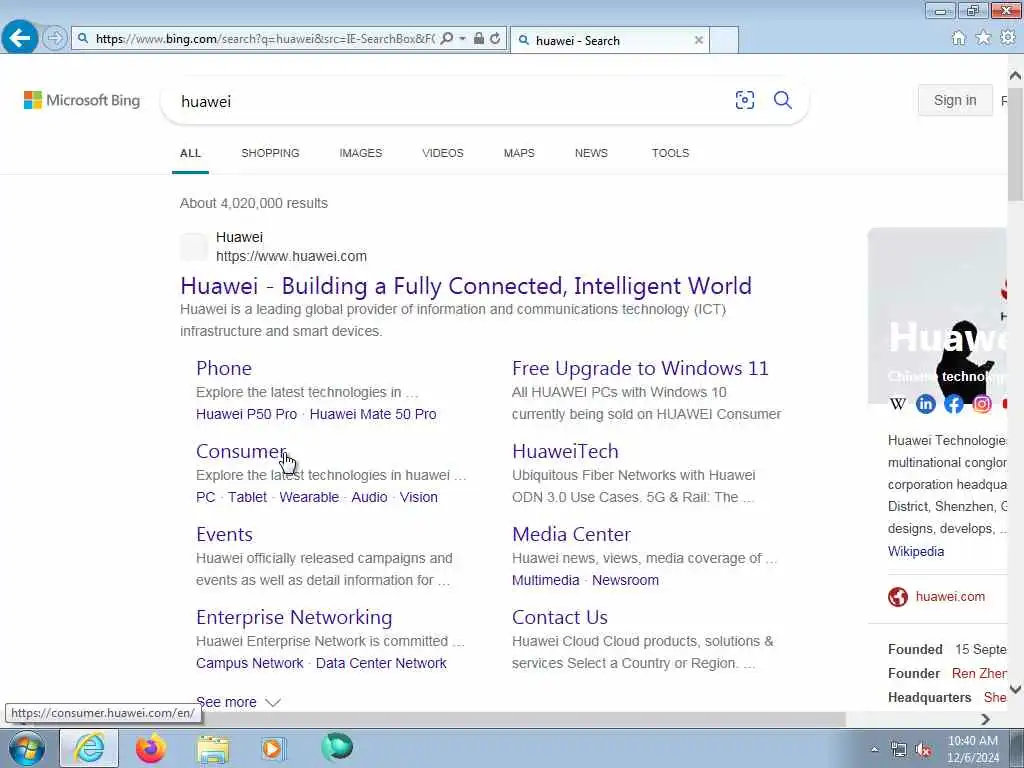The width and height of the screenshot is (1024, 768).
Task: Select the ALL results tab
Action: coord(190,153)
